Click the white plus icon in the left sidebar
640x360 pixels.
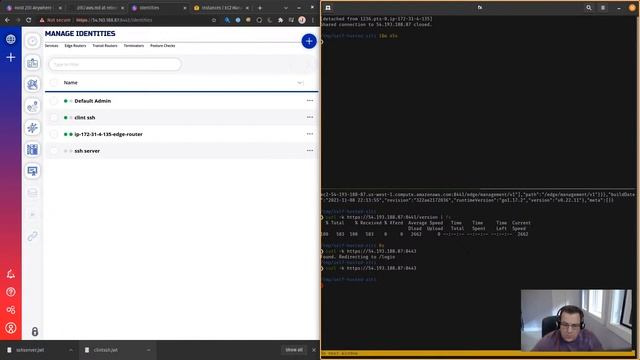[x=11, y=57]
